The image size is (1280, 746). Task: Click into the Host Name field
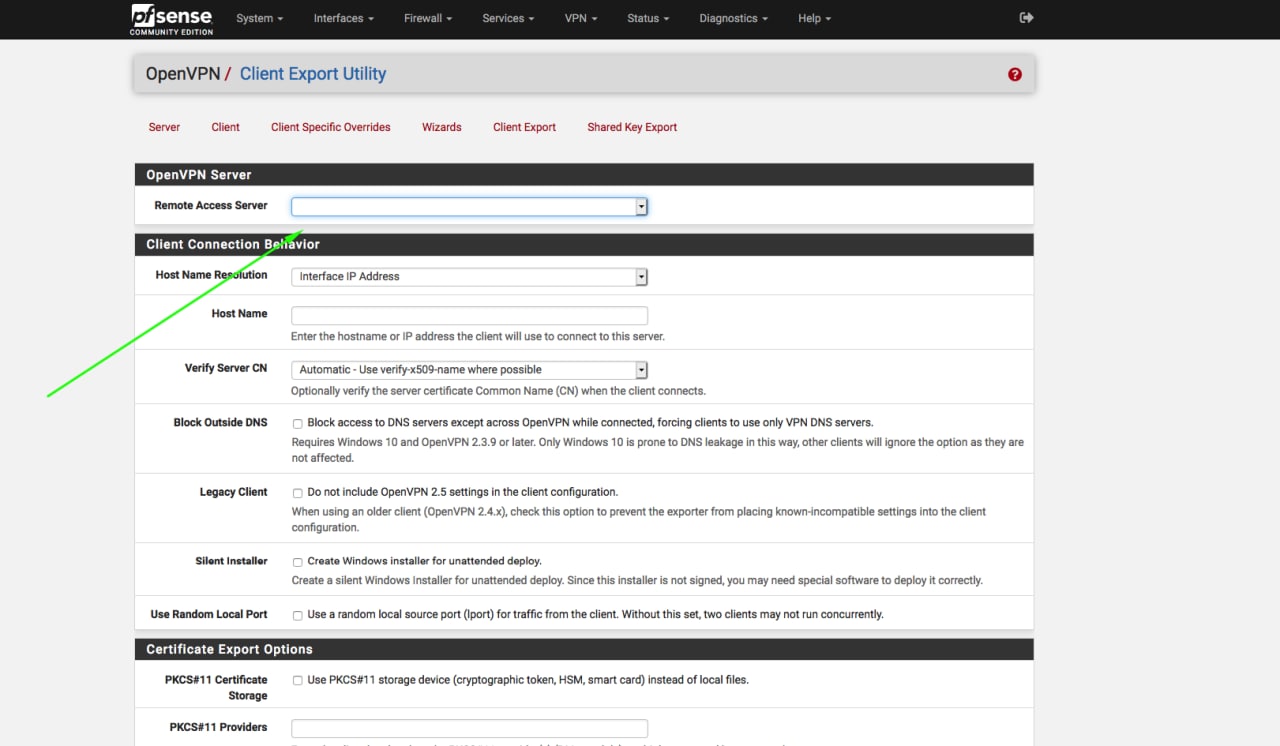[x=470, y=316]
